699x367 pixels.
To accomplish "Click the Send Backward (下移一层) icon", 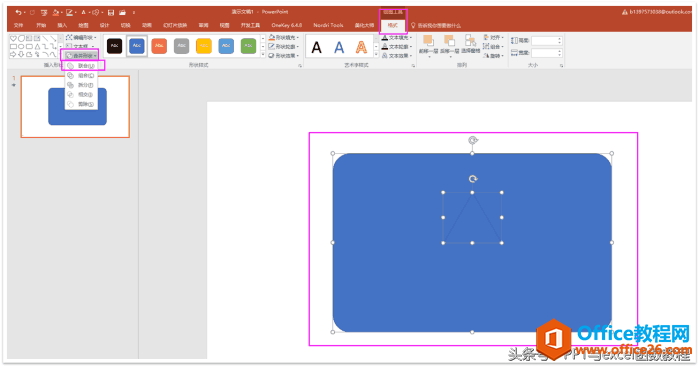I will click(x=449, y=41).
